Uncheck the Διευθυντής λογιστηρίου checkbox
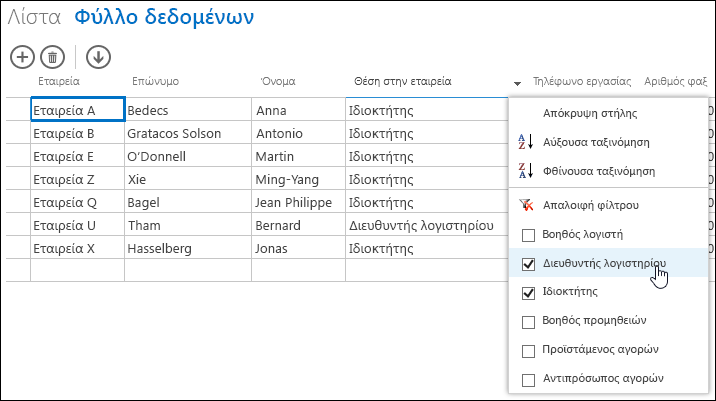The height and width of the screenshot is (401, 716). tap(528, 264)
